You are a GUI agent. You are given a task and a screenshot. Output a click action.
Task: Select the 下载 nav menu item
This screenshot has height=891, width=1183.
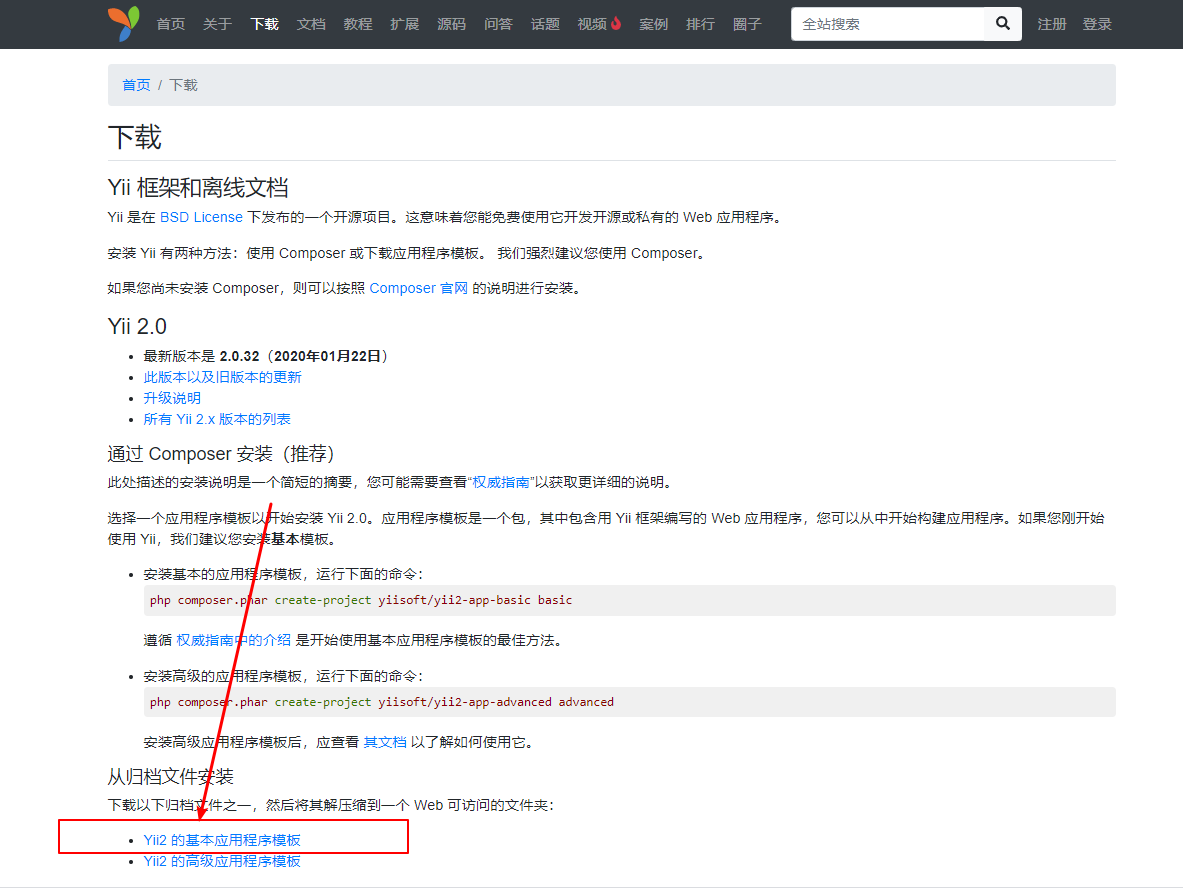264,24
